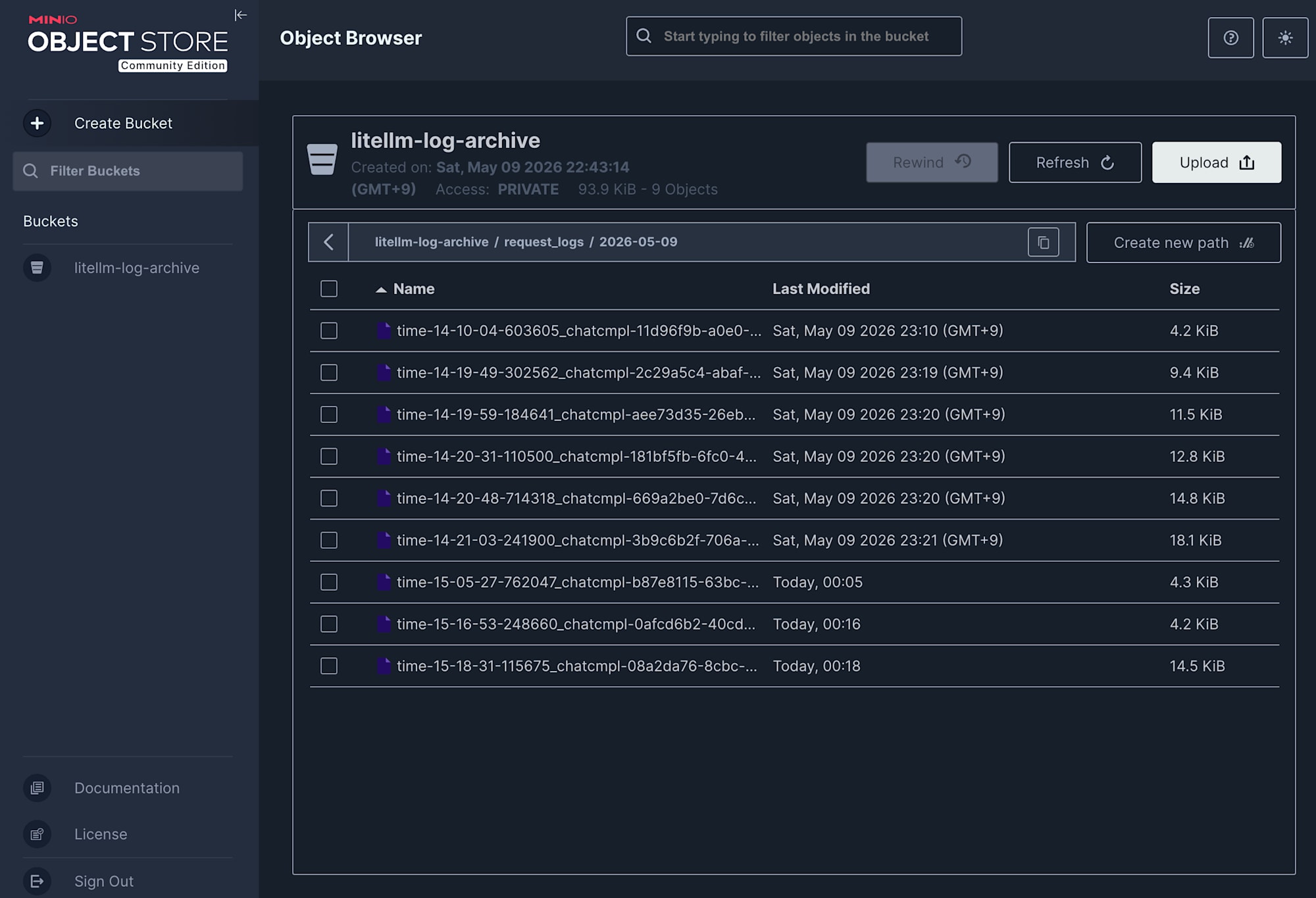Check the box for time-14-19-59-184641 object
Image resolution: width=1316 pixels, height=898 pixels.
[329, 414]
